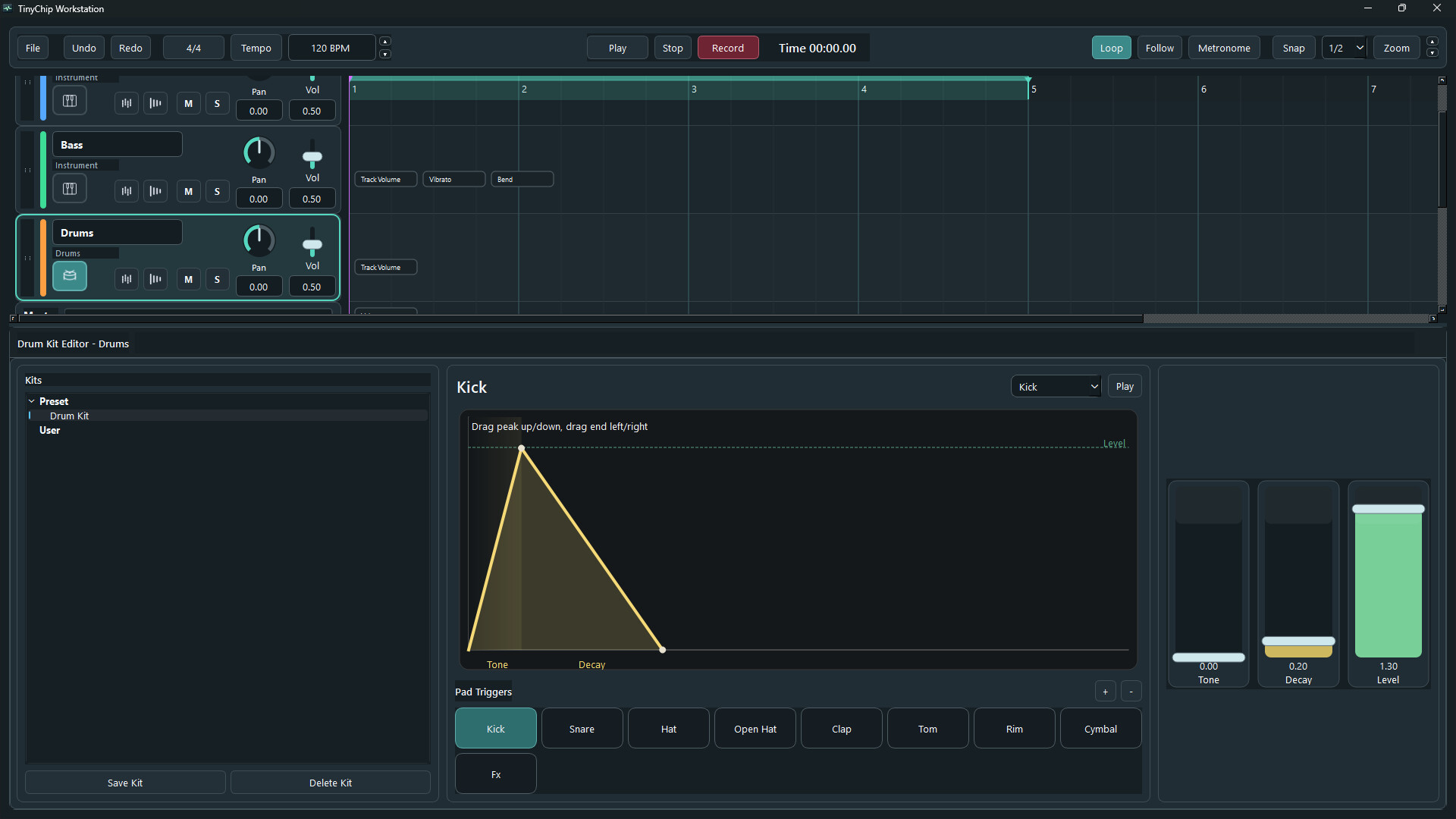Open the File menu
The height and width of the screenshot is (819, 1456).
pyautogui.click(x=33, y=48)
